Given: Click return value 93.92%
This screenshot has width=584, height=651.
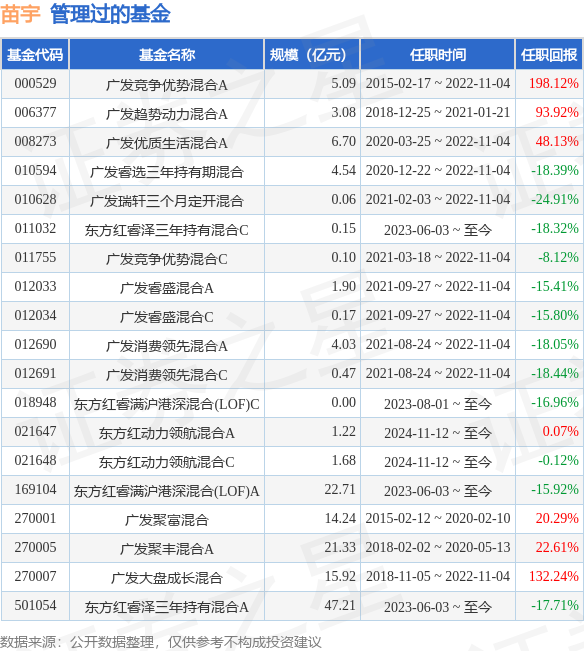Looking at the screenshot, I should pyautogui.click(x=557, y=113).
